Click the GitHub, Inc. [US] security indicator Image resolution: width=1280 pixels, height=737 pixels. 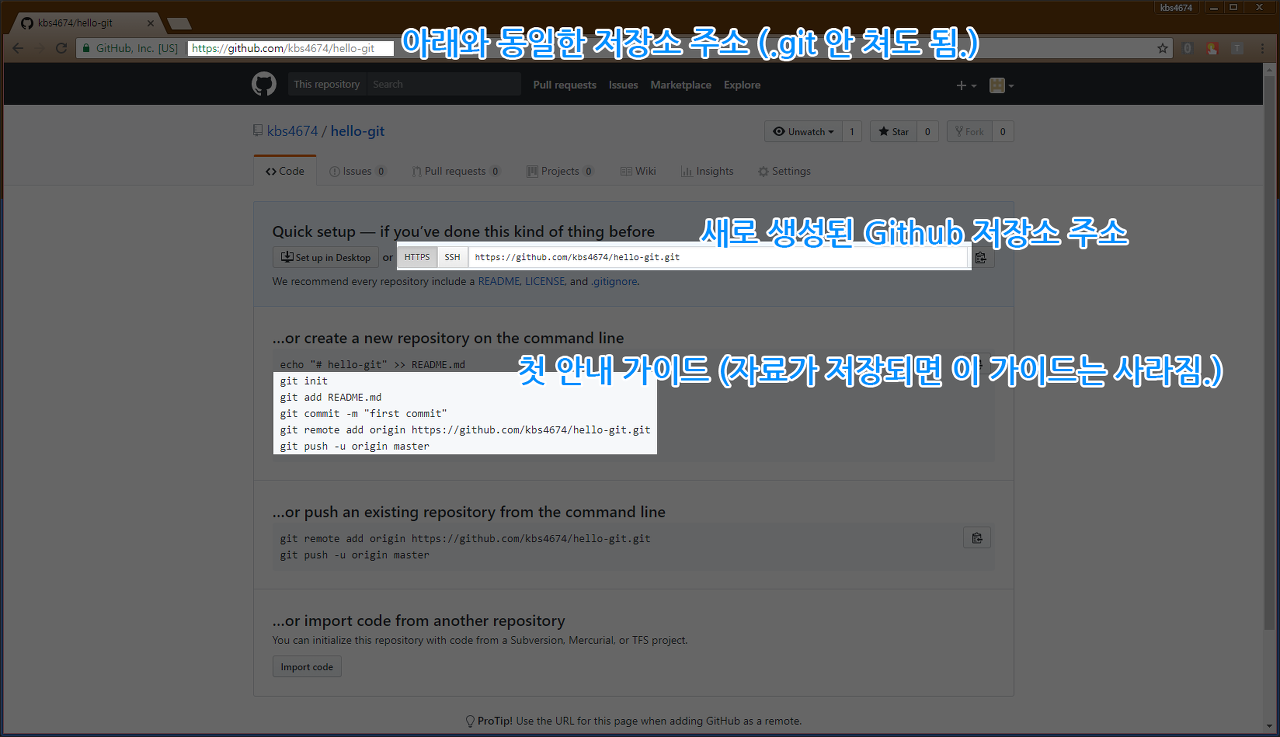click(130, 48)
